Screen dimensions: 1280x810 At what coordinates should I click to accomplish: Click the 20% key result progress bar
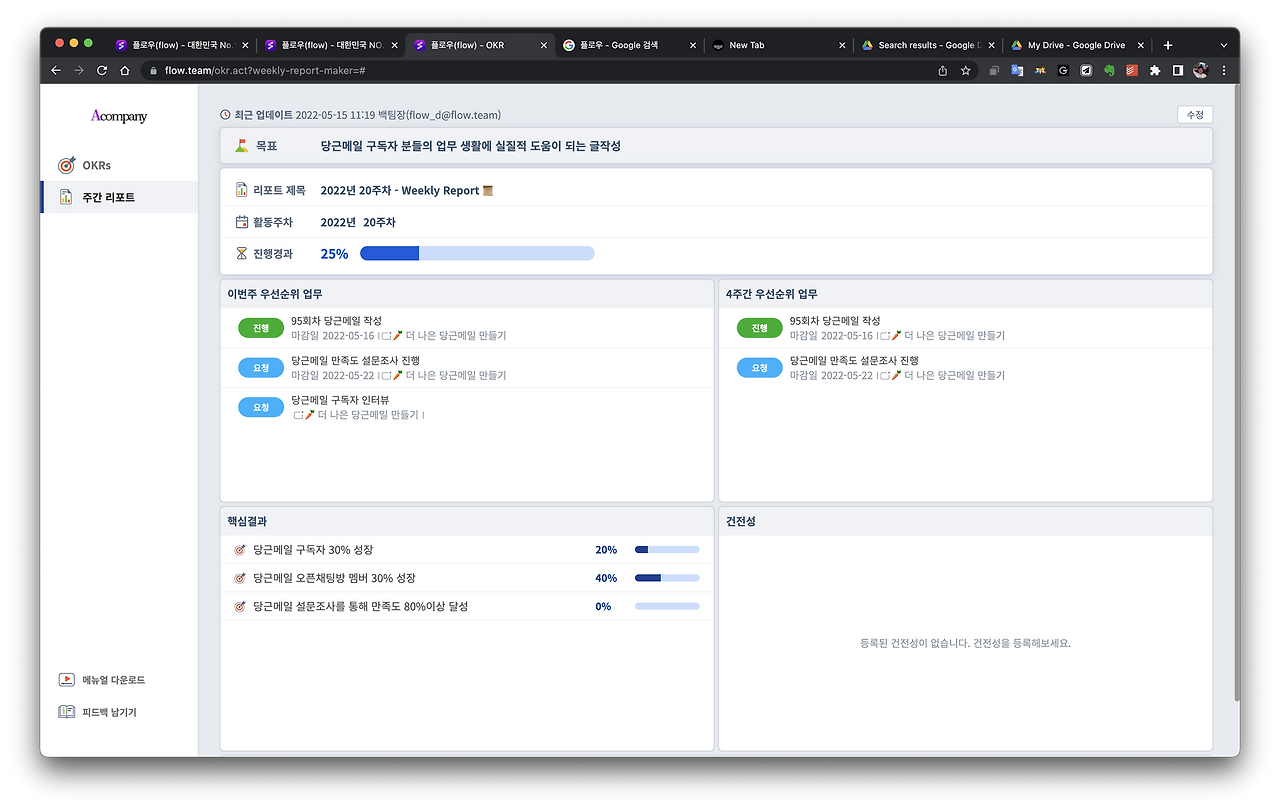click(x=667, y=550)
